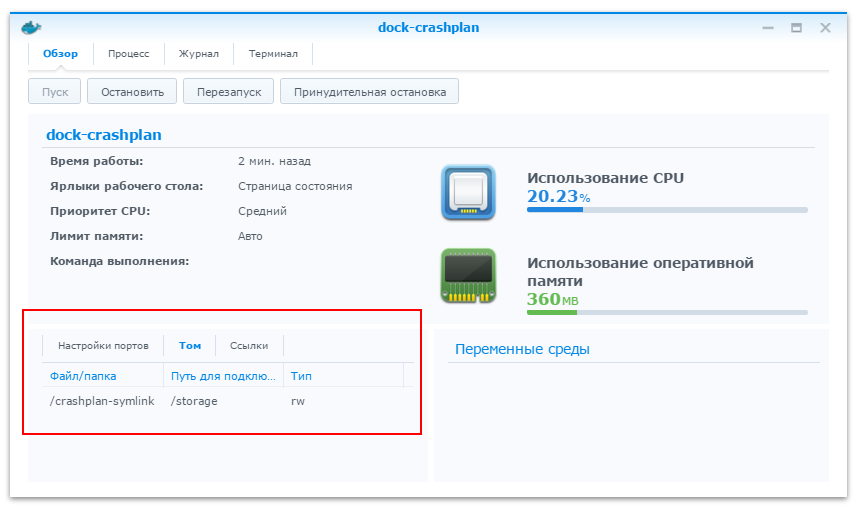861x512 pixels.
Task: Click the CPU usage progress bar
Action: click(667, 210)
